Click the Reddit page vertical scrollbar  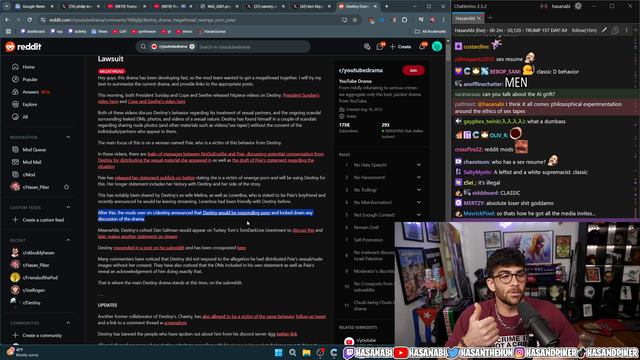448,53
